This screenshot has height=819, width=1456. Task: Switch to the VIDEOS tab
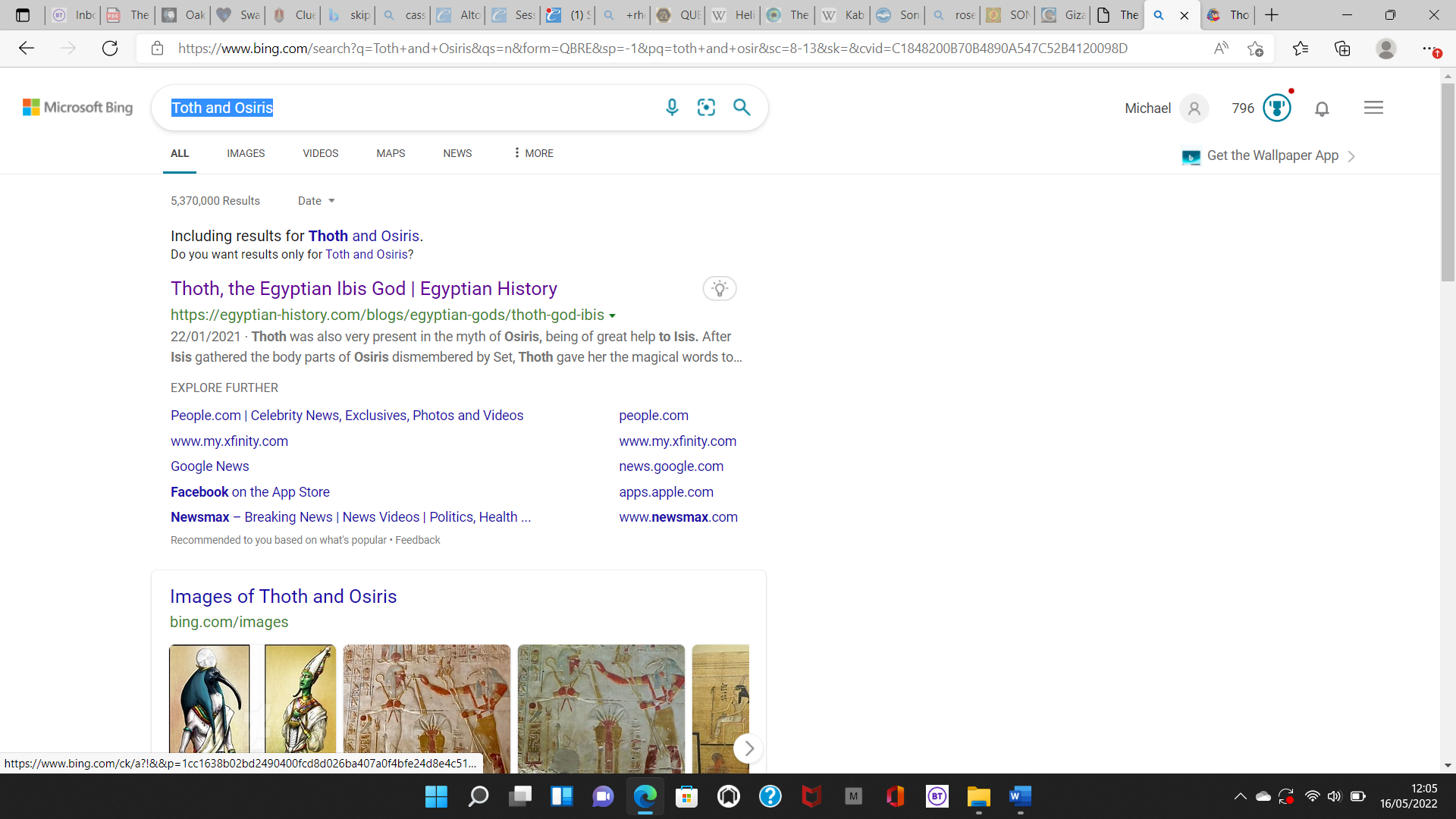coord(320,153)
